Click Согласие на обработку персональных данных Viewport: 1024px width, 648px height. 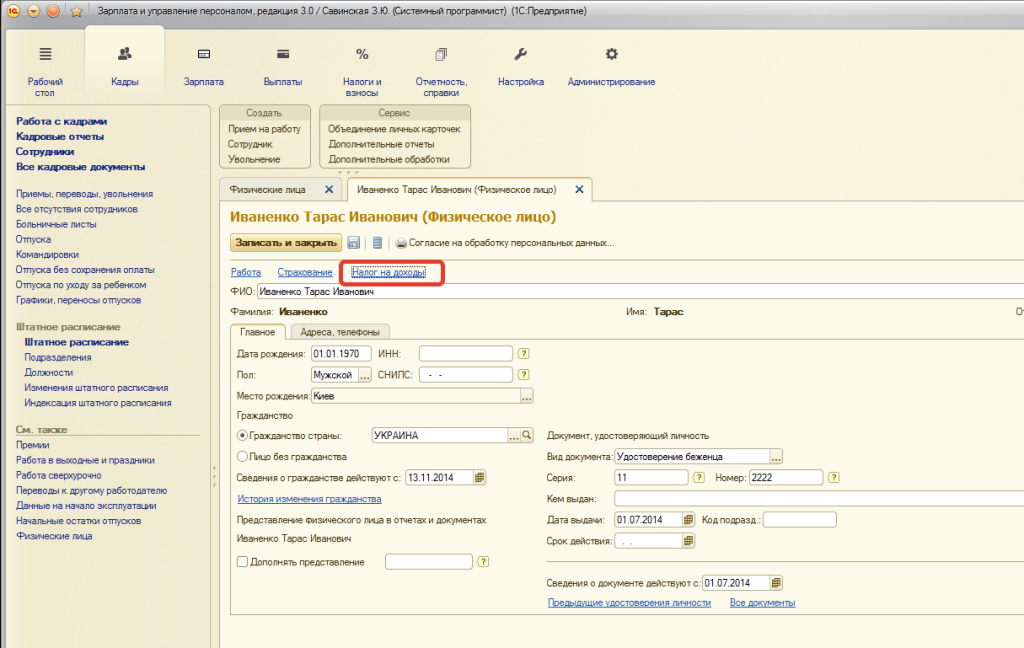511,243
